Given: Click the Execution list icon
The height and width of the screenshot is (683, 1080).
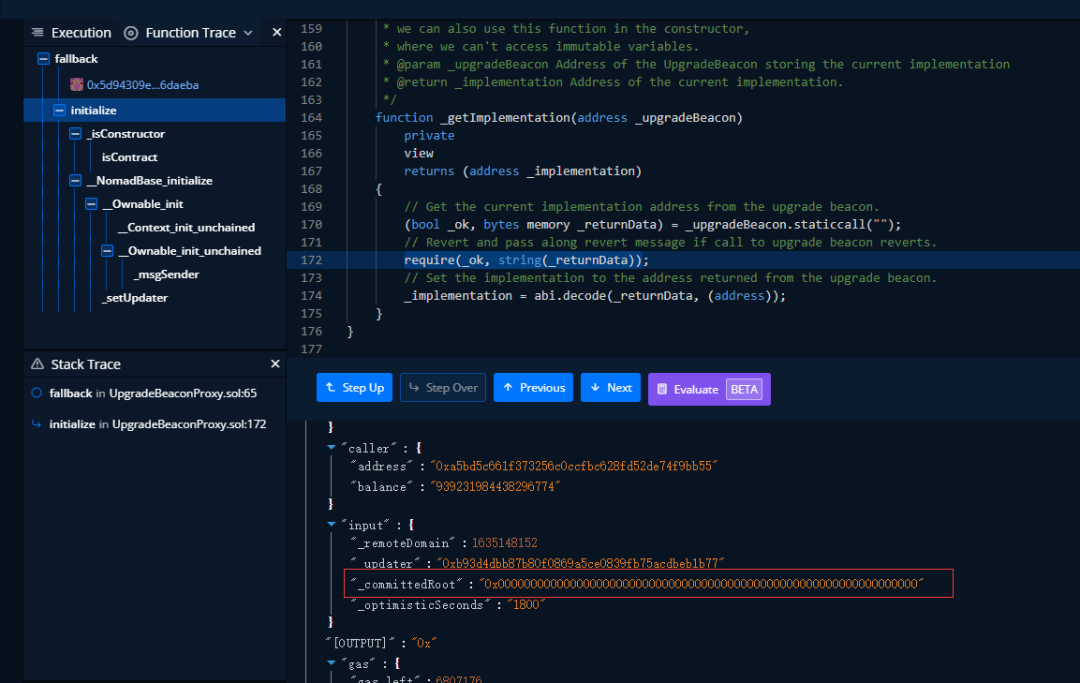Looking at the screenshot, I should [x=38, y=32].
